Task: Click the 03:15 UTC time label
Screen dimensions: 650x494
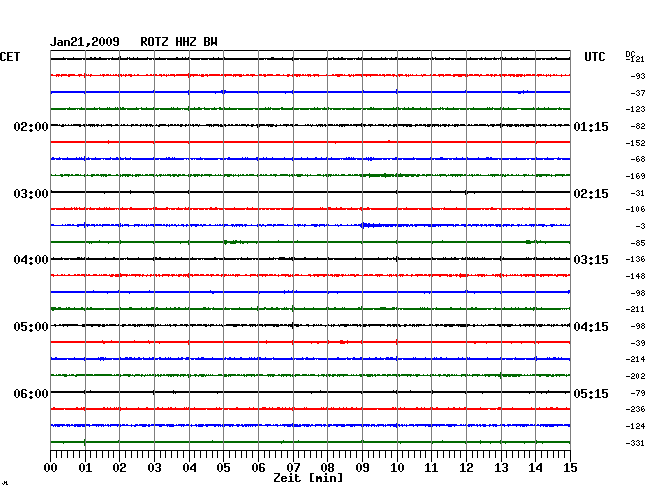Action: (591, 260)
